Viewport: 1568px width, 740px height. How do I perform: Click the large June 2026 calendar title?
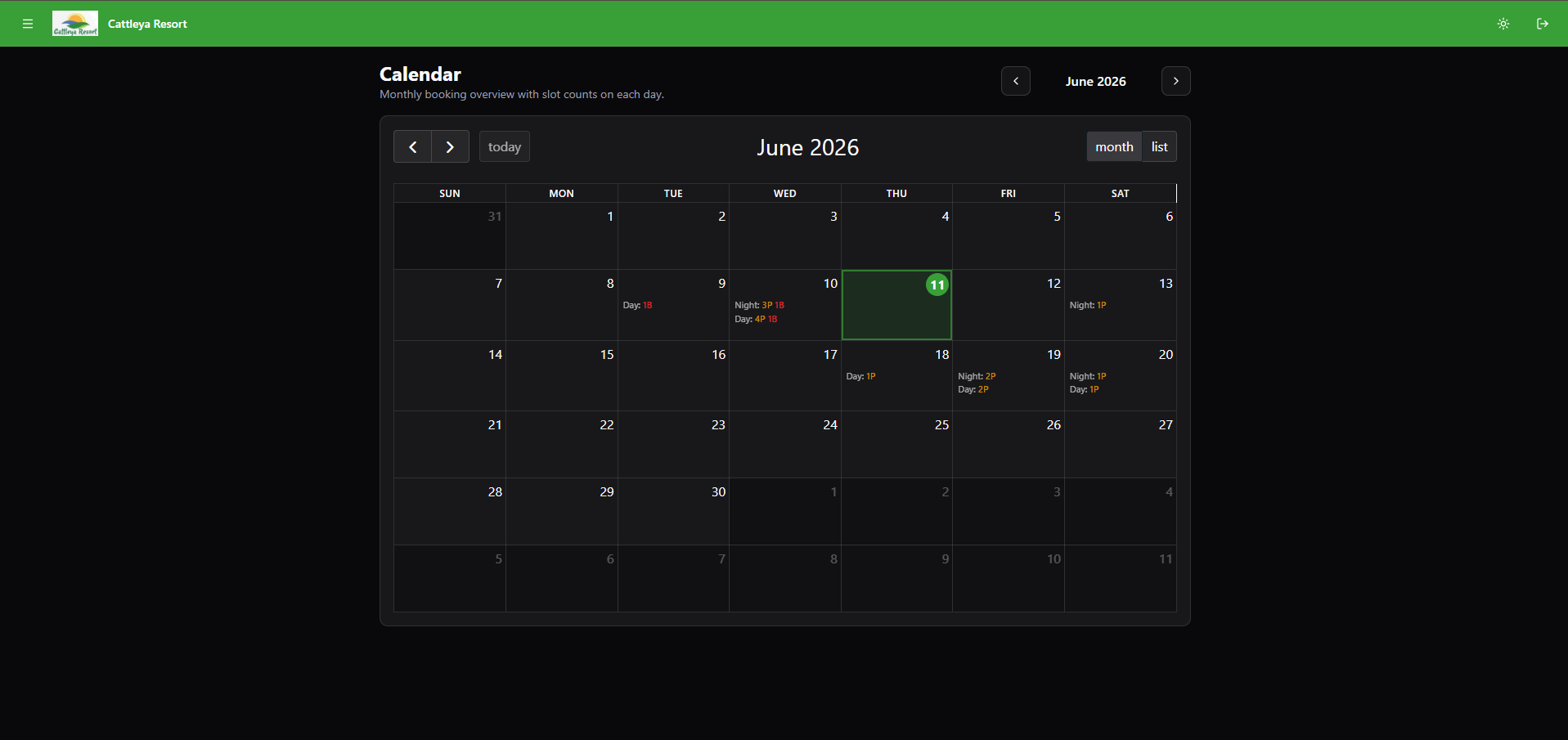(x=808, y=147)
